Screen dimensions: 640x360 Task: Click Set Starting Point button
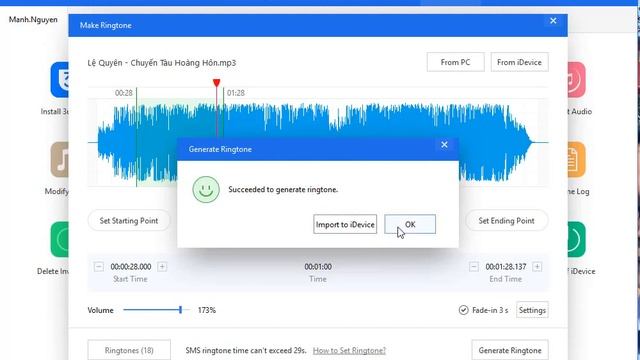coord(129,220)
